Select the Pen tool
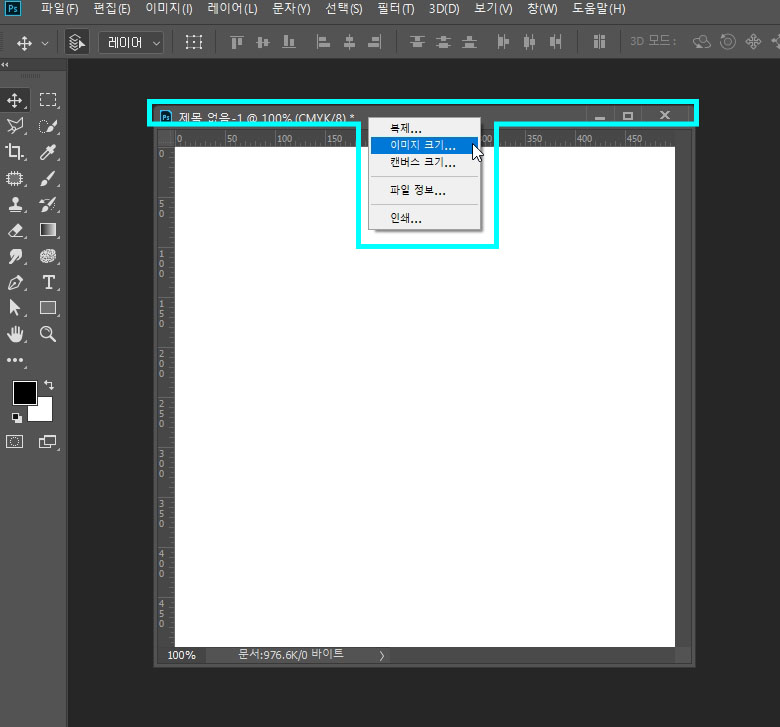The width and height of the screenshot is (780, 727). [15, 282]
